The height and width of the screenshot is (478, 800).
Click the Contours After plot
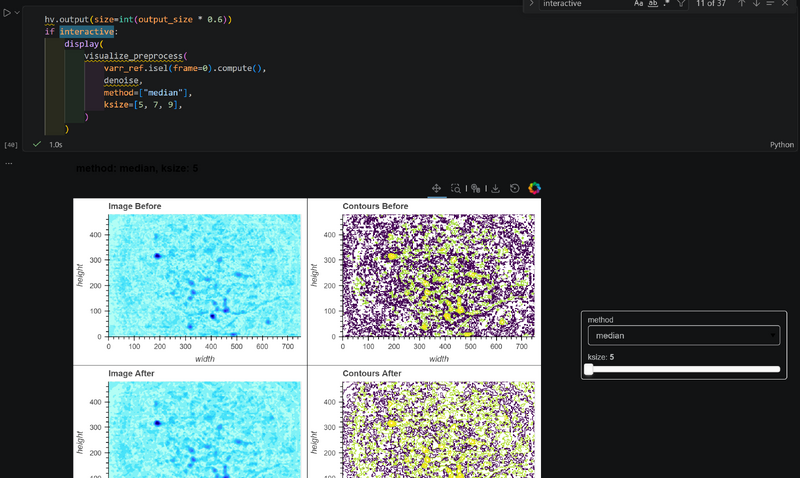438,430
